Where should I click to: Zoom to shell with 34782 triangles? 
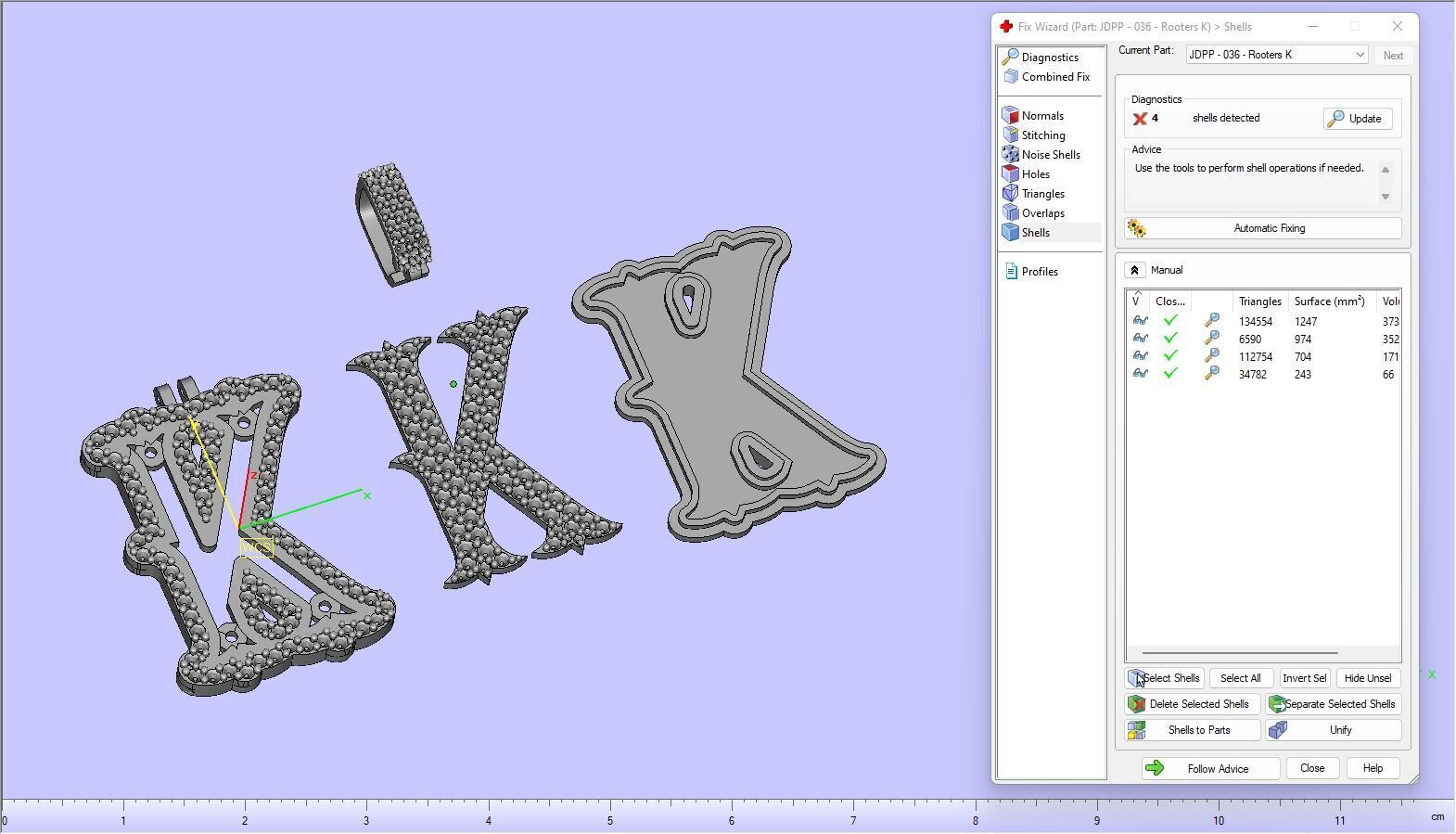tap(1211, 374)
